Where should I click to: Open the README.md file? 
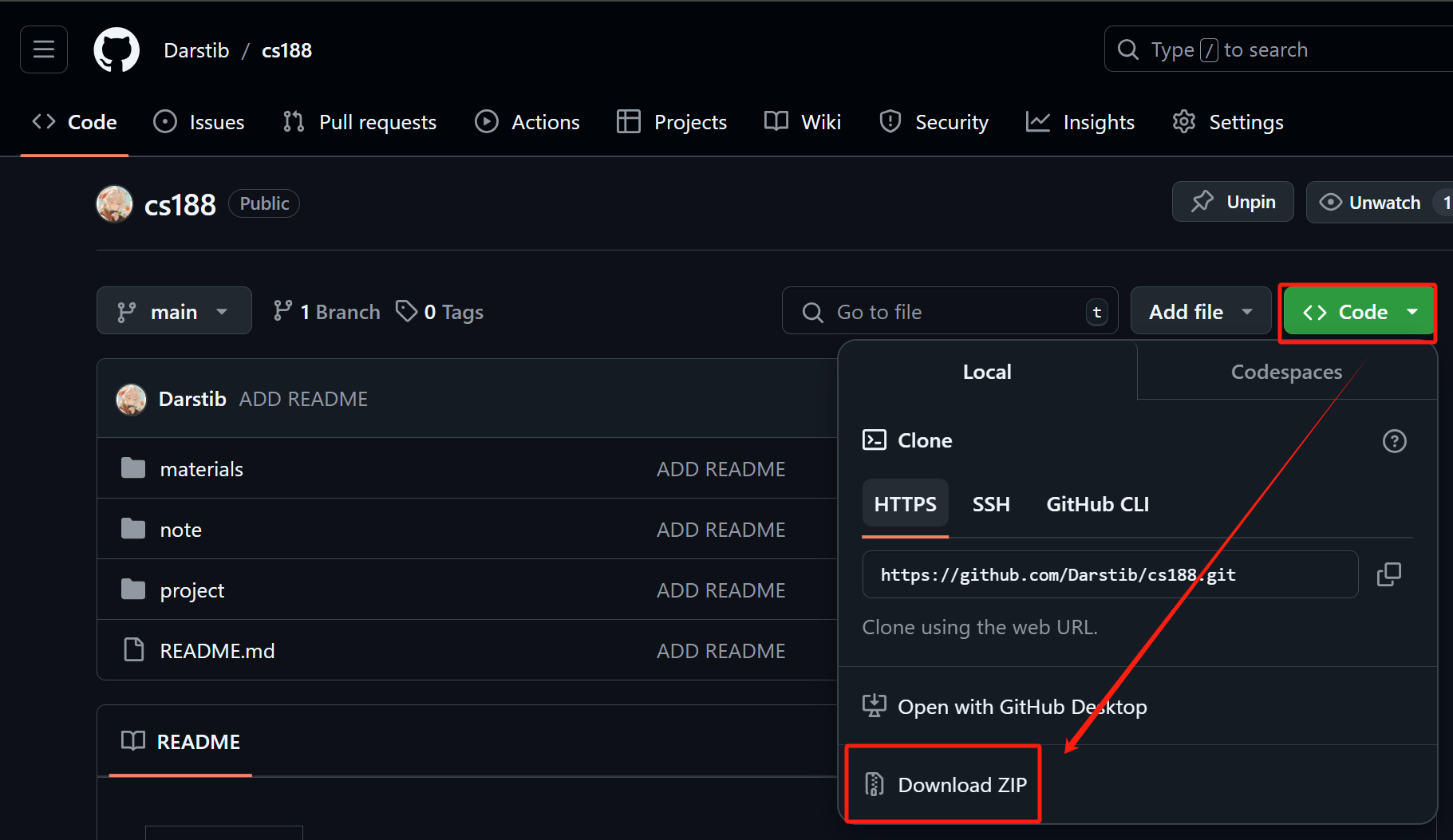[217, 651]
